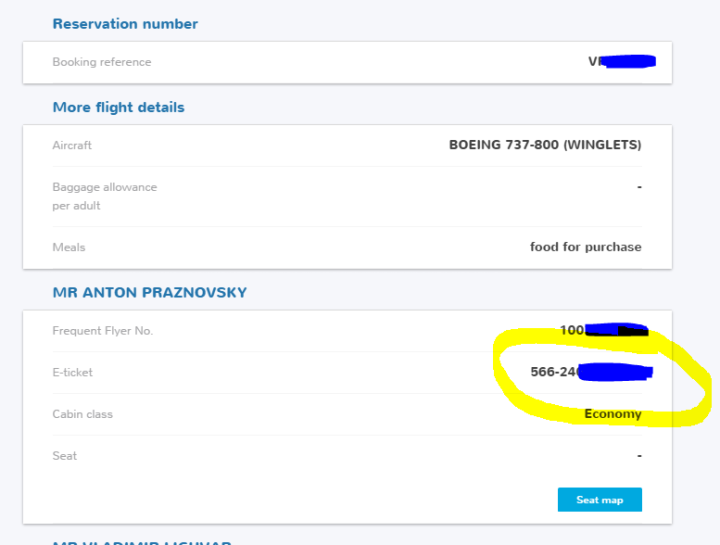Select the E-ticket label
The height and width of the screenshot is (545, 720).
click(x=72, y=373)
